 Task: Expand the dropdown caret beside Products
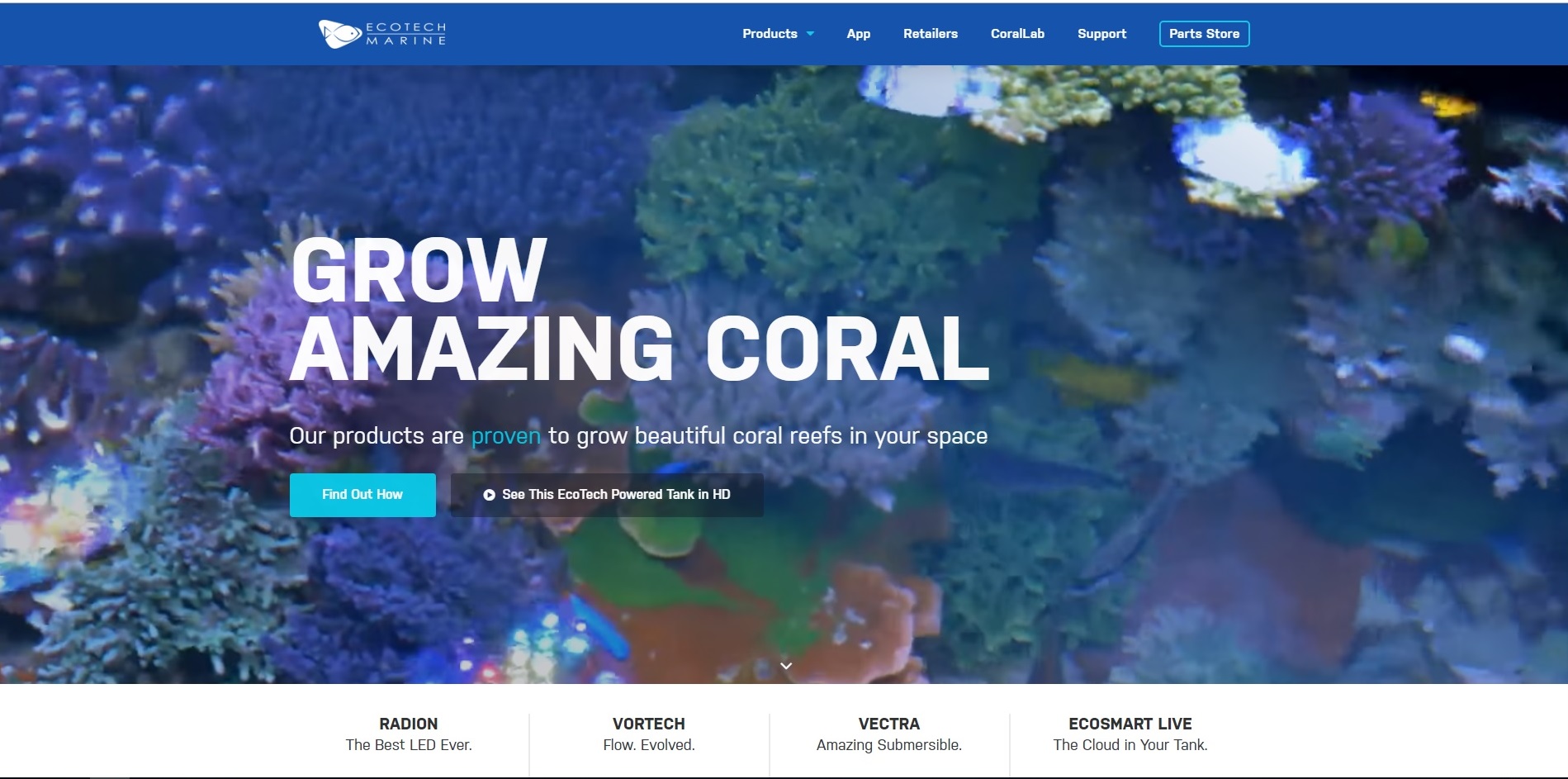(x=810, y=34)
